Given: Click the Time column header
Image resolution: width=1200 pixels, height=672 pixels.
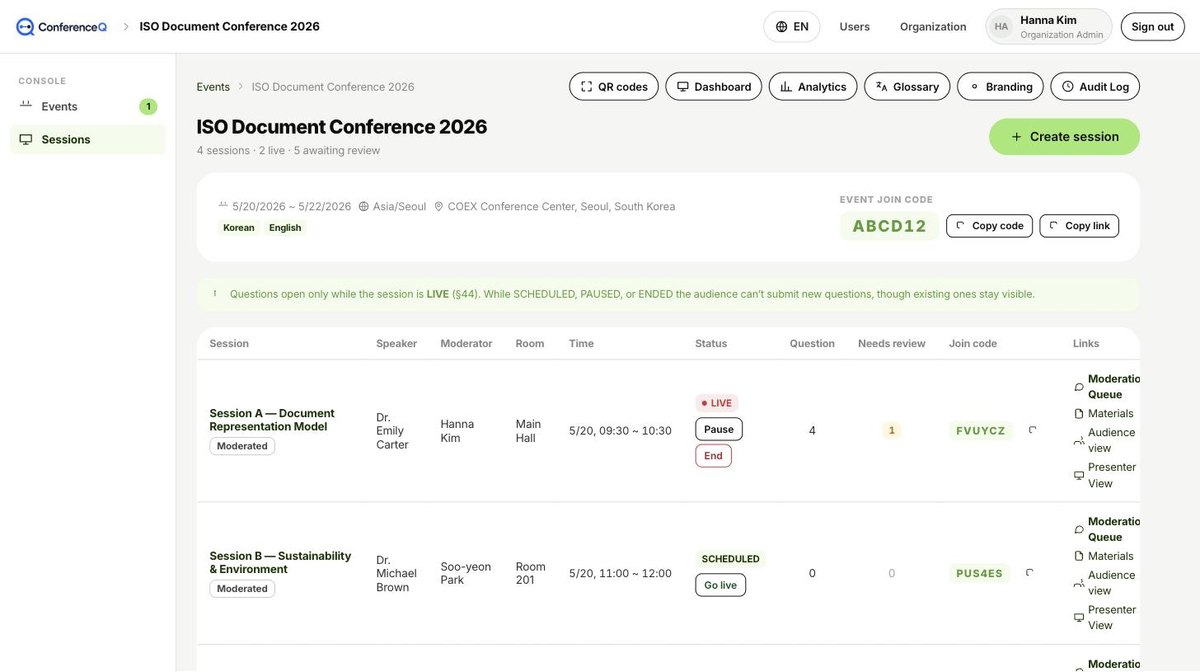Looking at the screenshot, I should (581, 343).
